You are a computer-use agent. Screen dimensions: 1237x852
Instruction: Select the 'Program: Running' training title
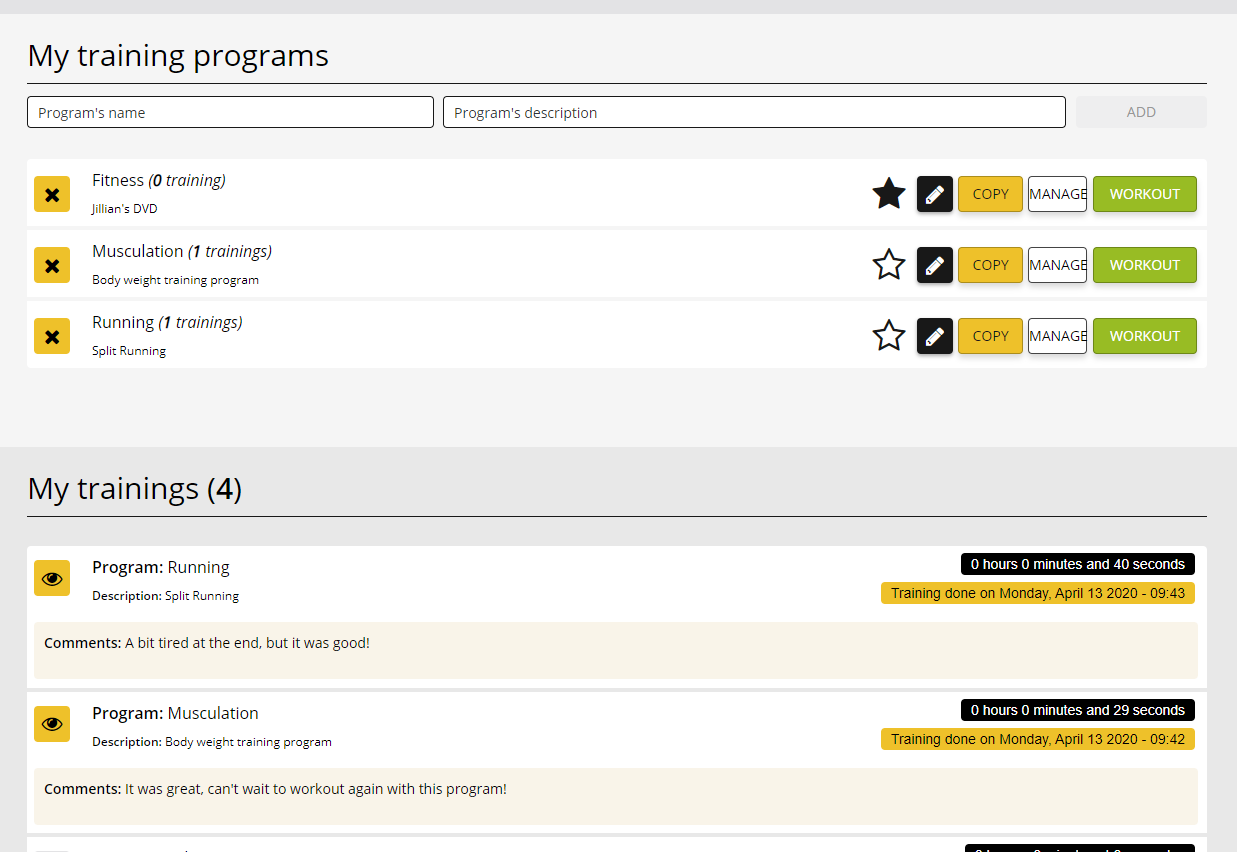click(x=161, y=567)
